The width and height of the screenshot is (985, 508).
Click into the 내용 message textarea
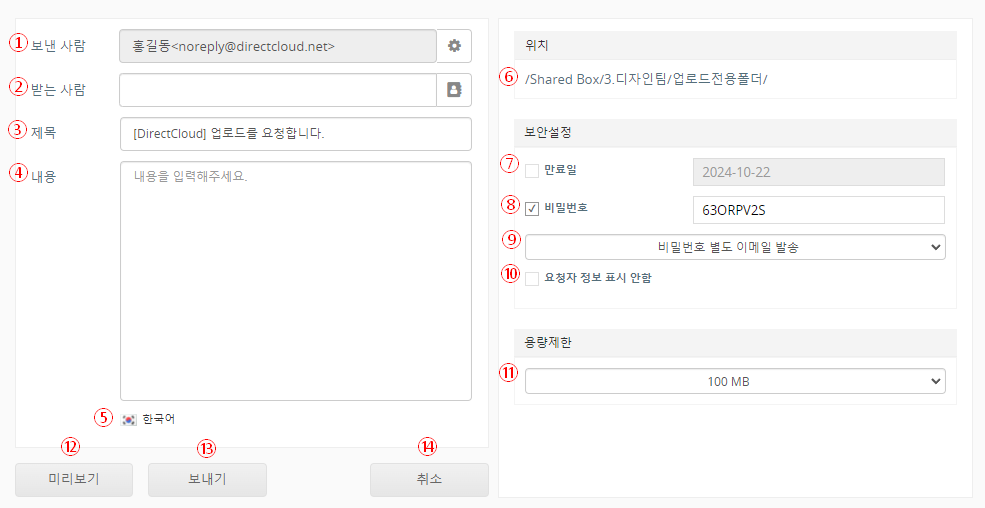tap(295, 280)
